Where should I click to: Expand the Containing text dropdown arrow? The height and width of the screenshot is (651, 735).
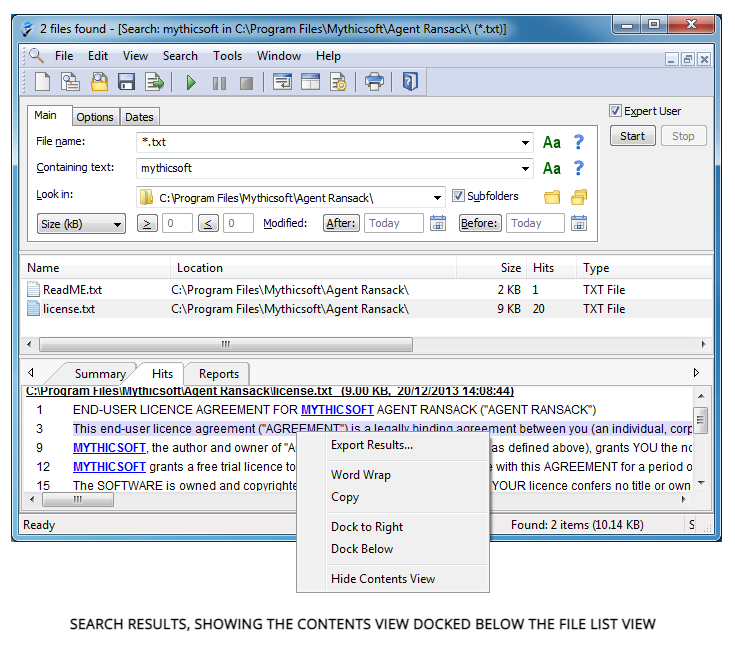525,169
